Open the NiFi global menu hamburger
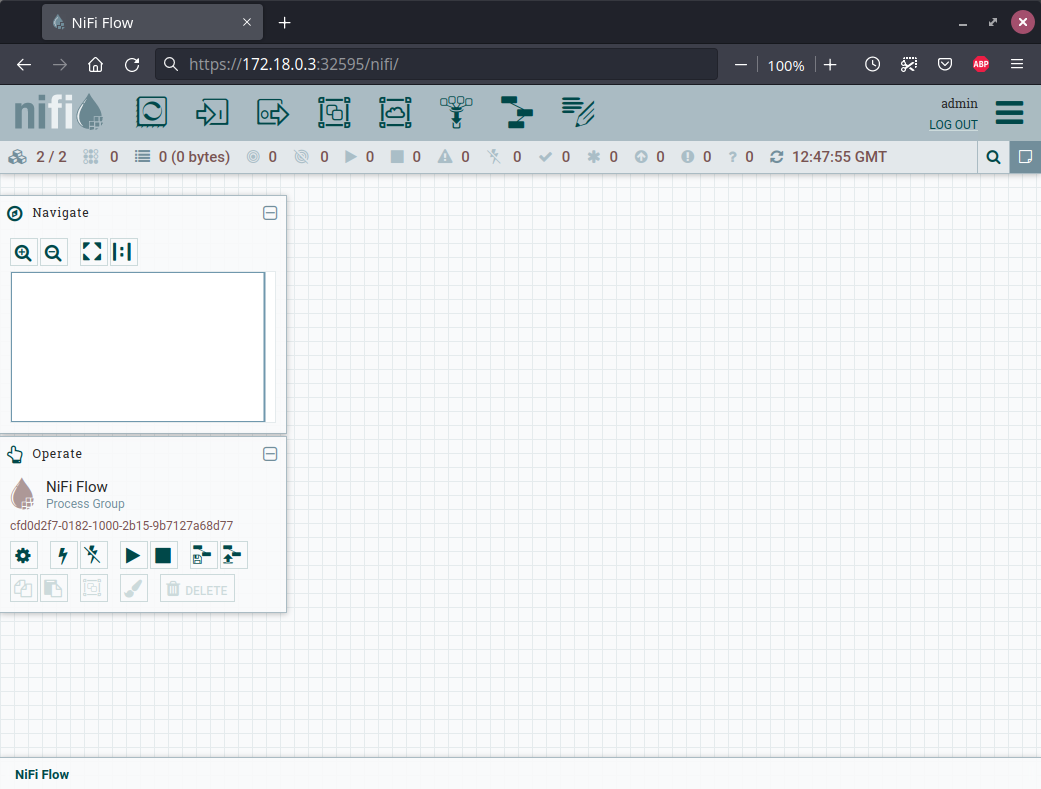Viewport: 1041px width, 789px height. 1009,113
